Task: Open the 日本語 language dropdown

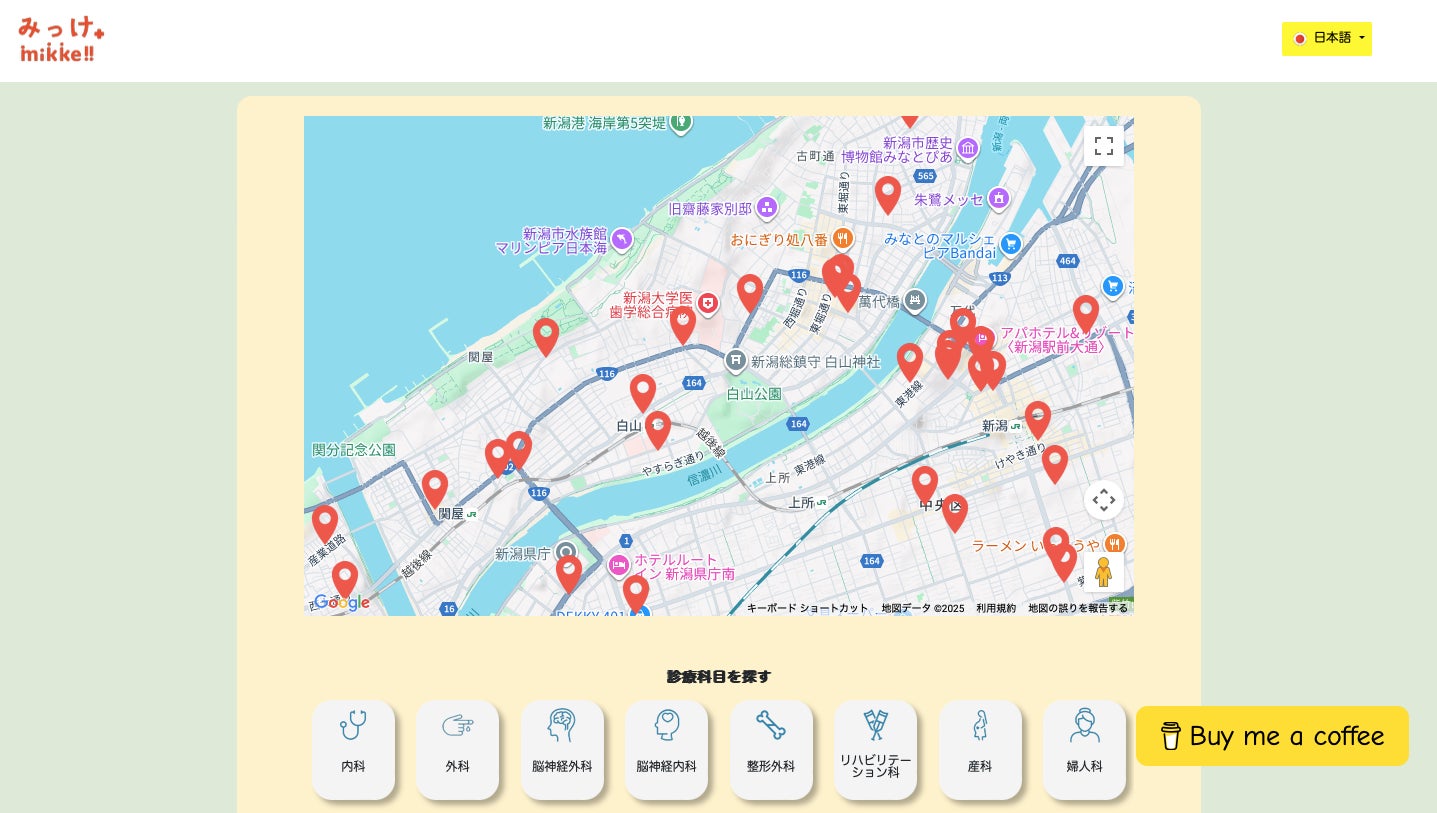Action: point(1326,39)
